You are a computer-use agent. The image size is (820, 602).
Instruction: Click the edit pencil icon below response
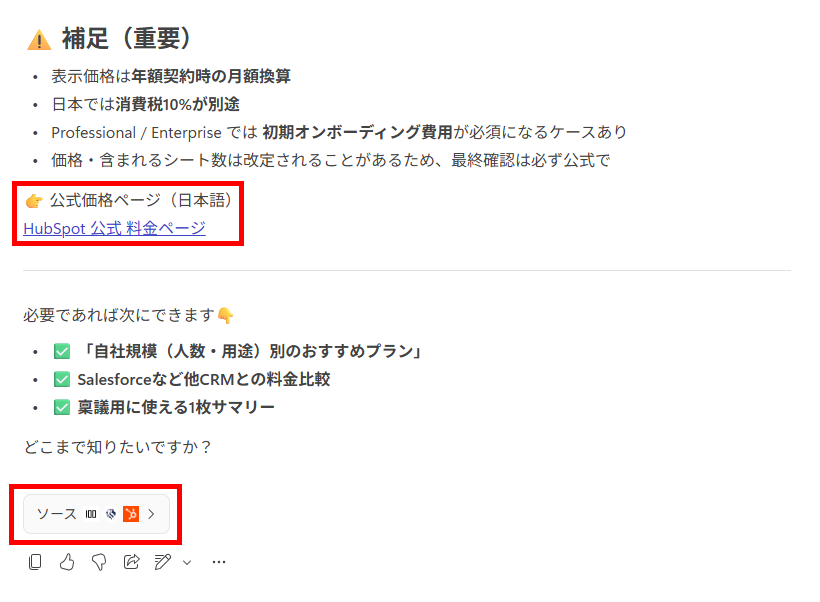[163, 562]
